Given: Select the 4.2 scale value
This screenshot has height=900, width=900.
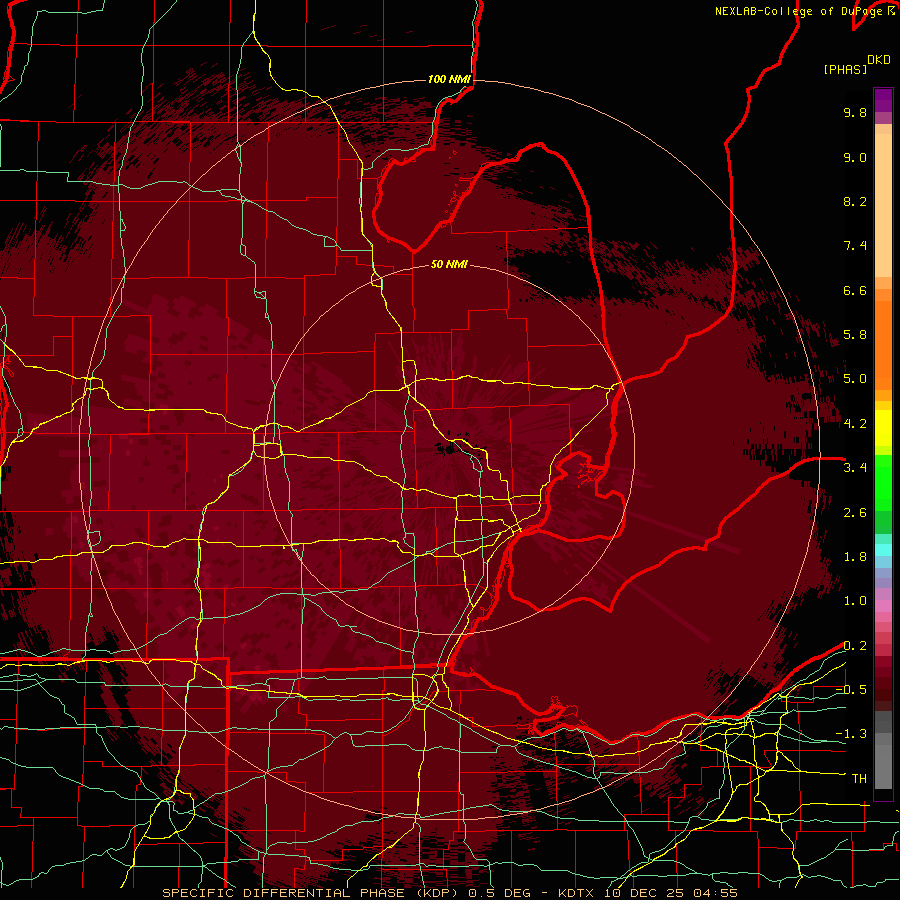Looking at the screenshot, I should (855, 424).
